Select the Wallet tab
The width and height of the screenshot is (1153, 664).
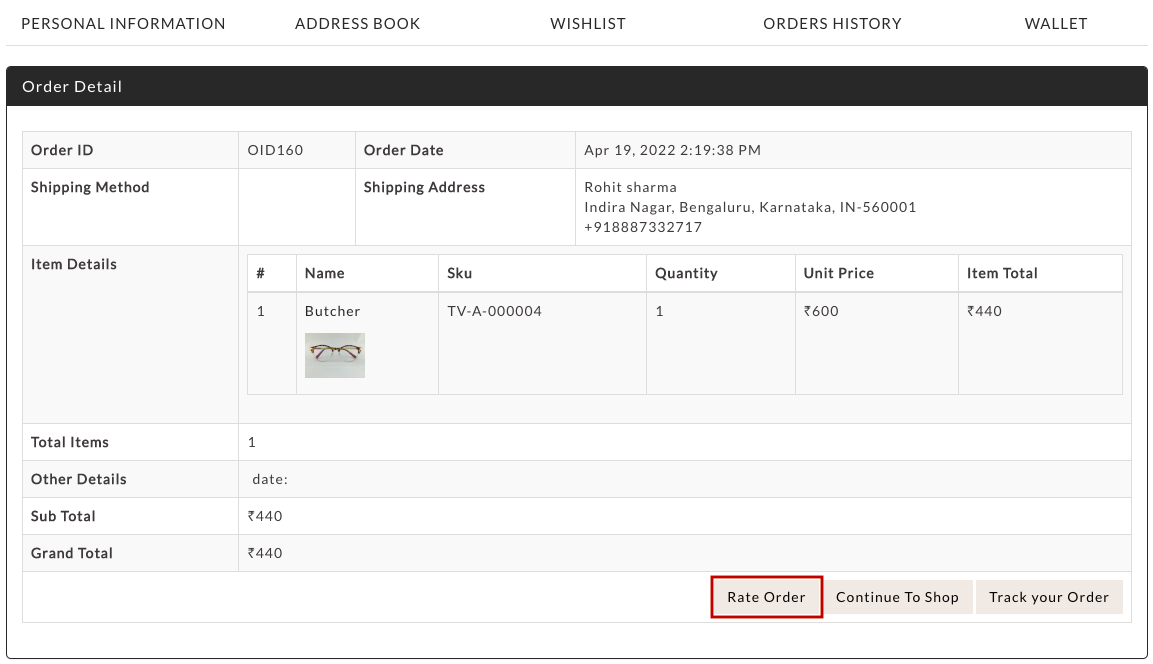tap(1055, 23)
